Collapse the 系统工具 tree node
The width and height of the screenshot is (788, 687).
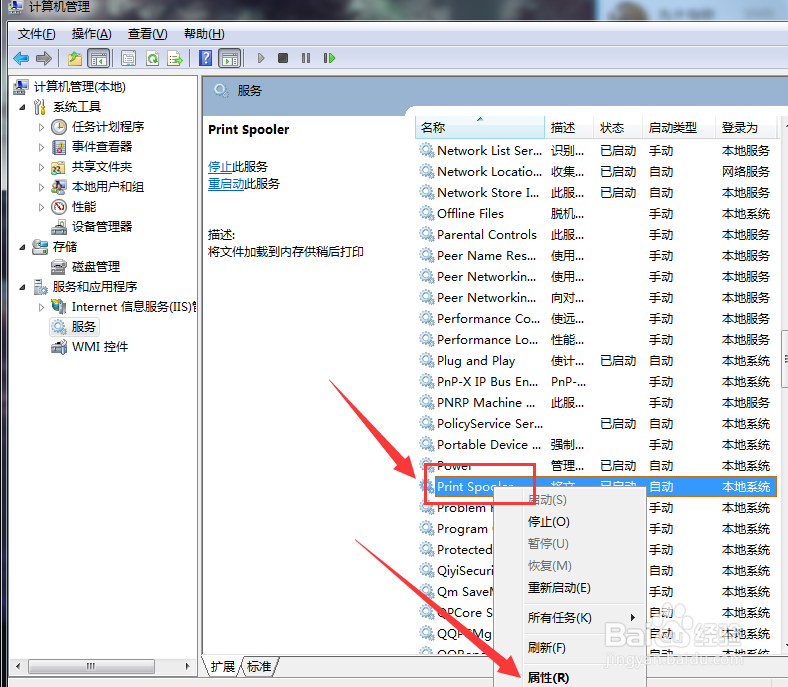click(x=23, y=107)
